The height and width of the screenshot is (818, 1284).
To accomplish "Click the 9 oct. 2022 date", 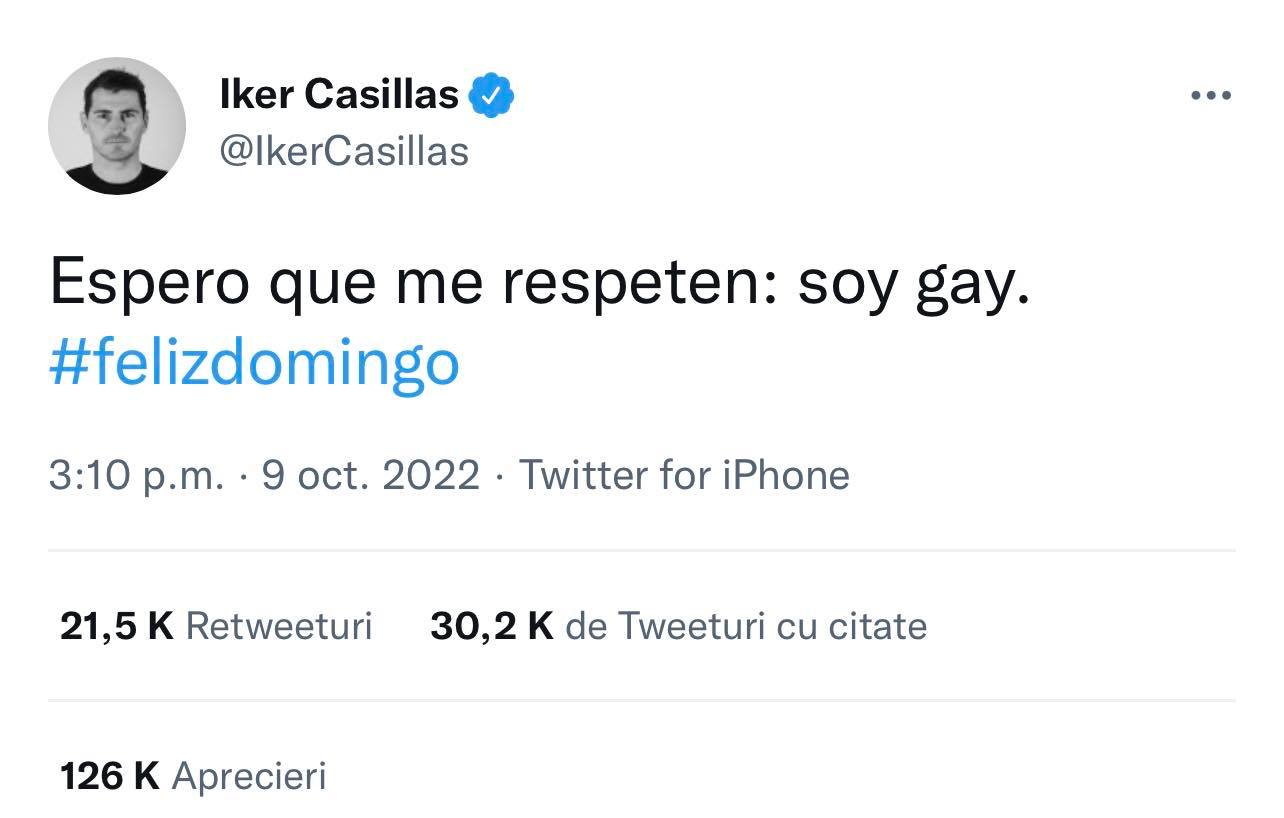I will (x=370, y=474).
